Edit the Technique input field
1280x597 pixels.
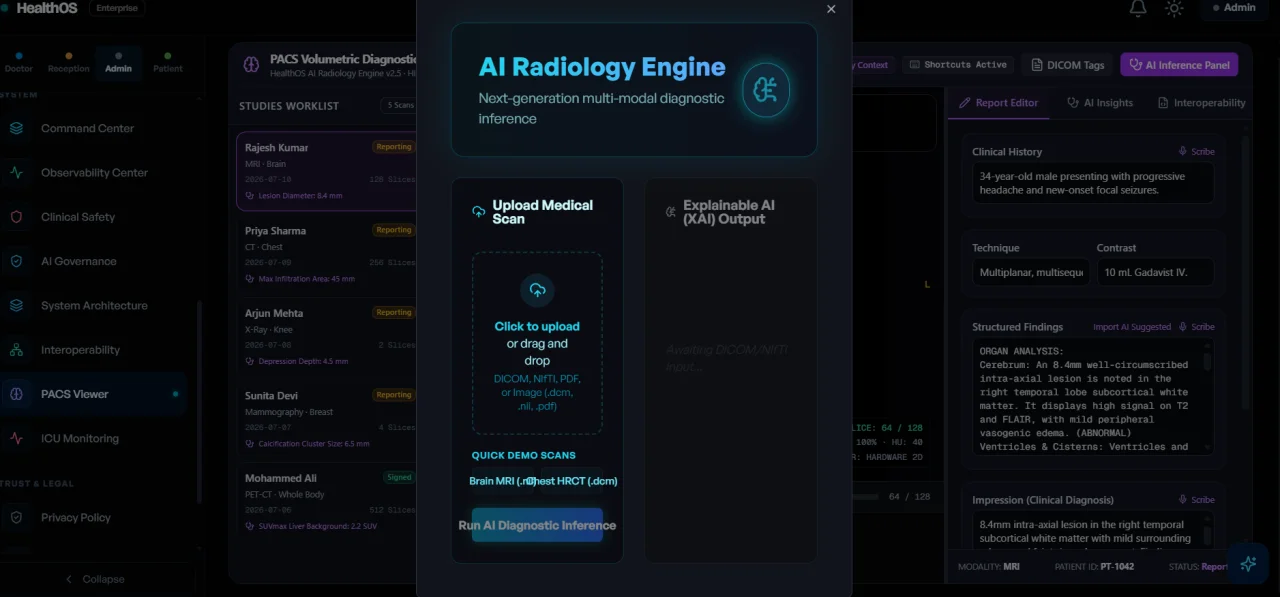point(1029,272)
